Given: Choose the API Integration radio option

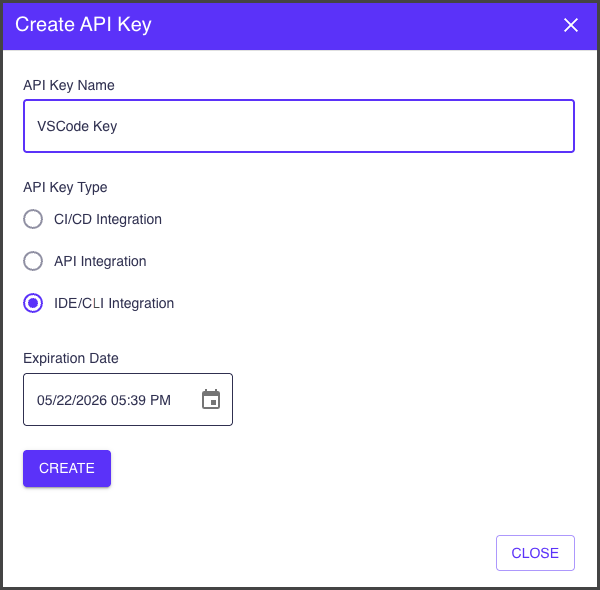Looking at the screenshot, I should [33, 261].
